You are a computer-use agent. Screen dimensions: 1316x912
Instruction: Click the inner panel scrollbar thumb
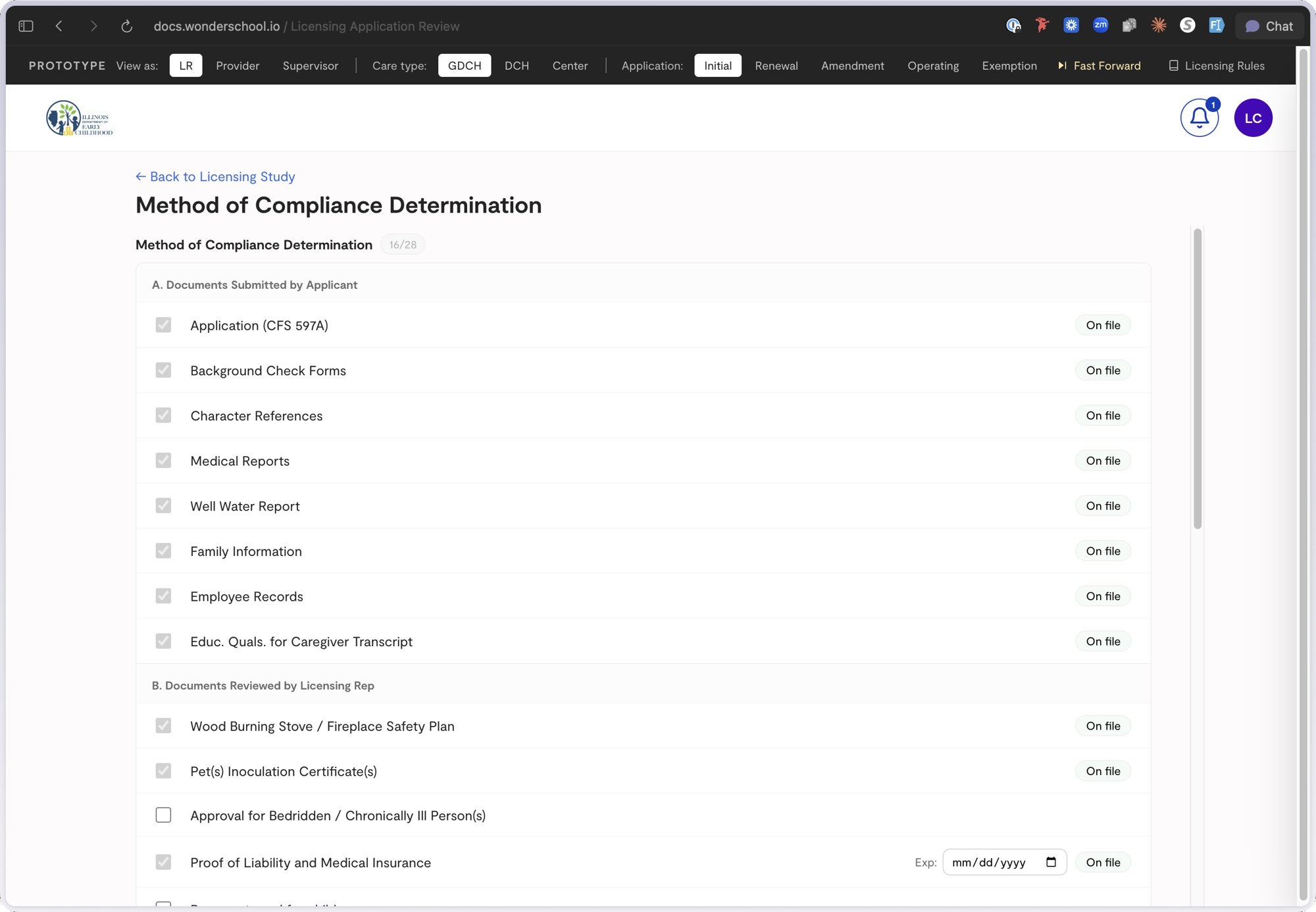pos(1198,378)
